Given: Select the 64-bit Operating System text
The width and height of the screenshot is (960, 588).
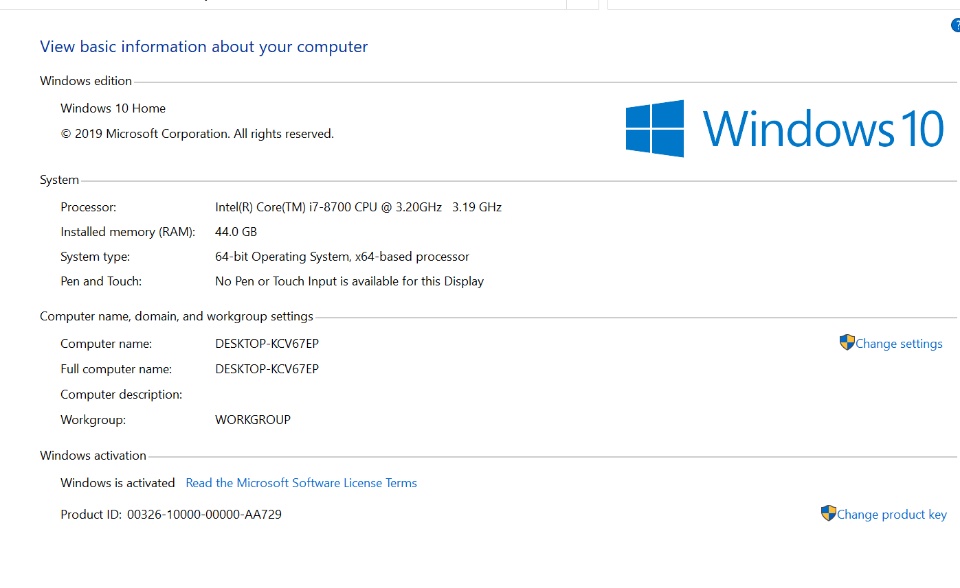Looking at the screenshot, I should pyautogui.click(x=342, y=257).
